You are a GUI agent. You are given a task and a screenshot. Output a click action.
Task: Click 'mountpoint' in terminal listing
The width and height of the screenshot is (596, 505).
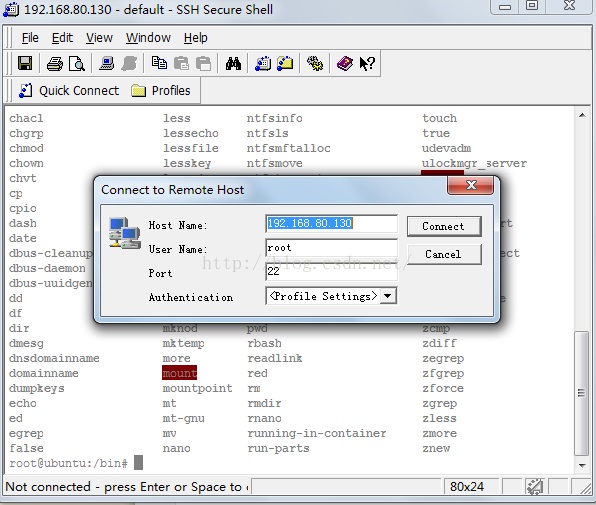tap(197, 388)
